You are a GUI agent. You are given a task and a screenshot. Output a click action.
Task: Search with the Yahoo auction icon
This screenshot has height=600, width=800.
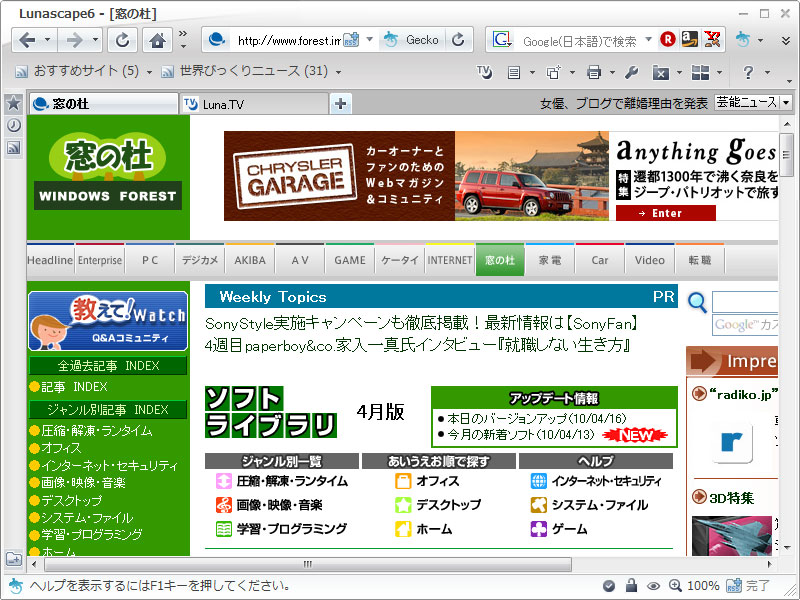(712, 39)
